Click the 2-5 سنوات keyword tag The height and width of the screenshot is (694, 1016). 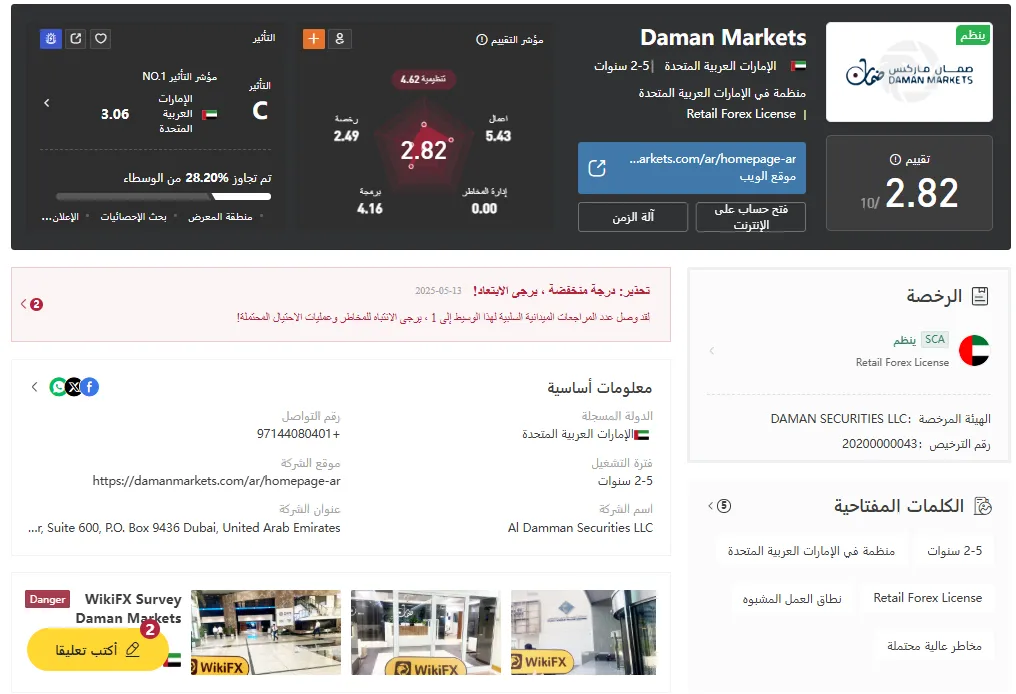click(x=954, y=551)
